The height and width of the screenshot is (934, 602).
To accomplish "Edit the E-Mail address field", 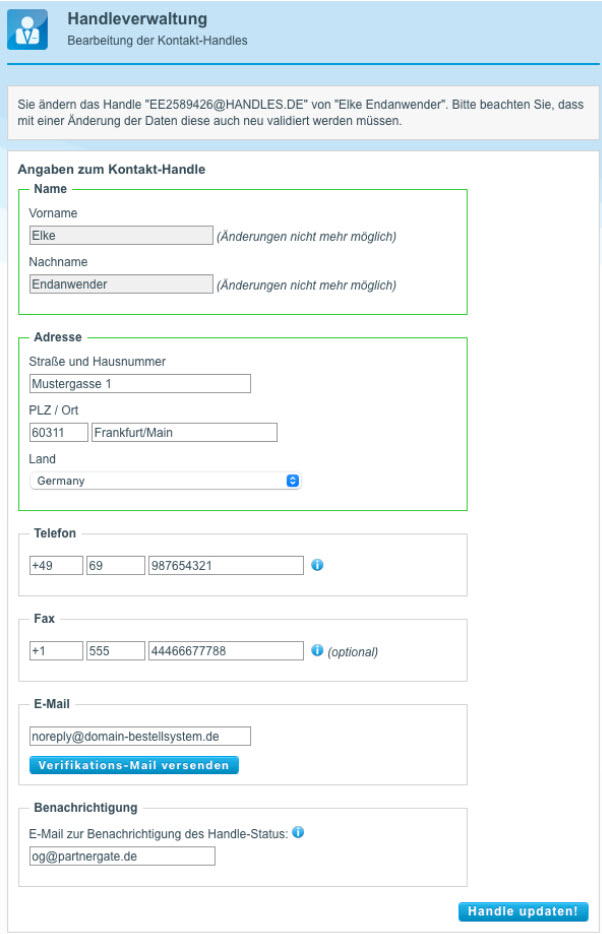I will 140,737.
